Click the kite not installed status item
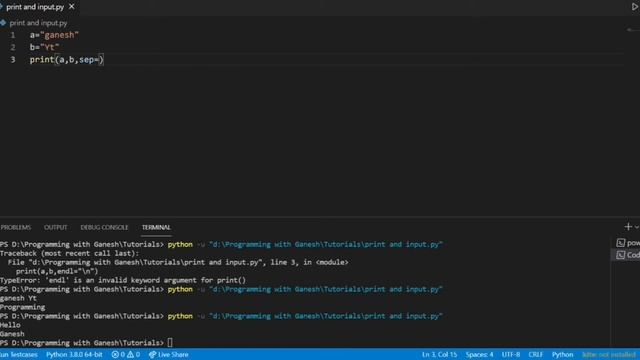 [x=609, y=354]
